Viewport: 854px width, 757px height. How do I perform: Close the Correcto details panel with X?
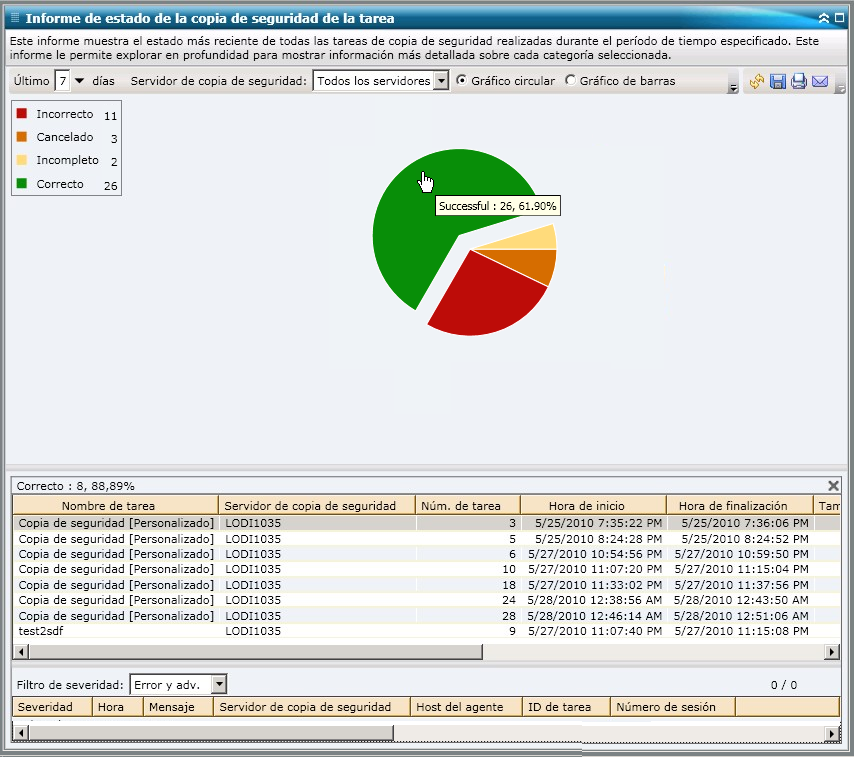coord(834,485)
